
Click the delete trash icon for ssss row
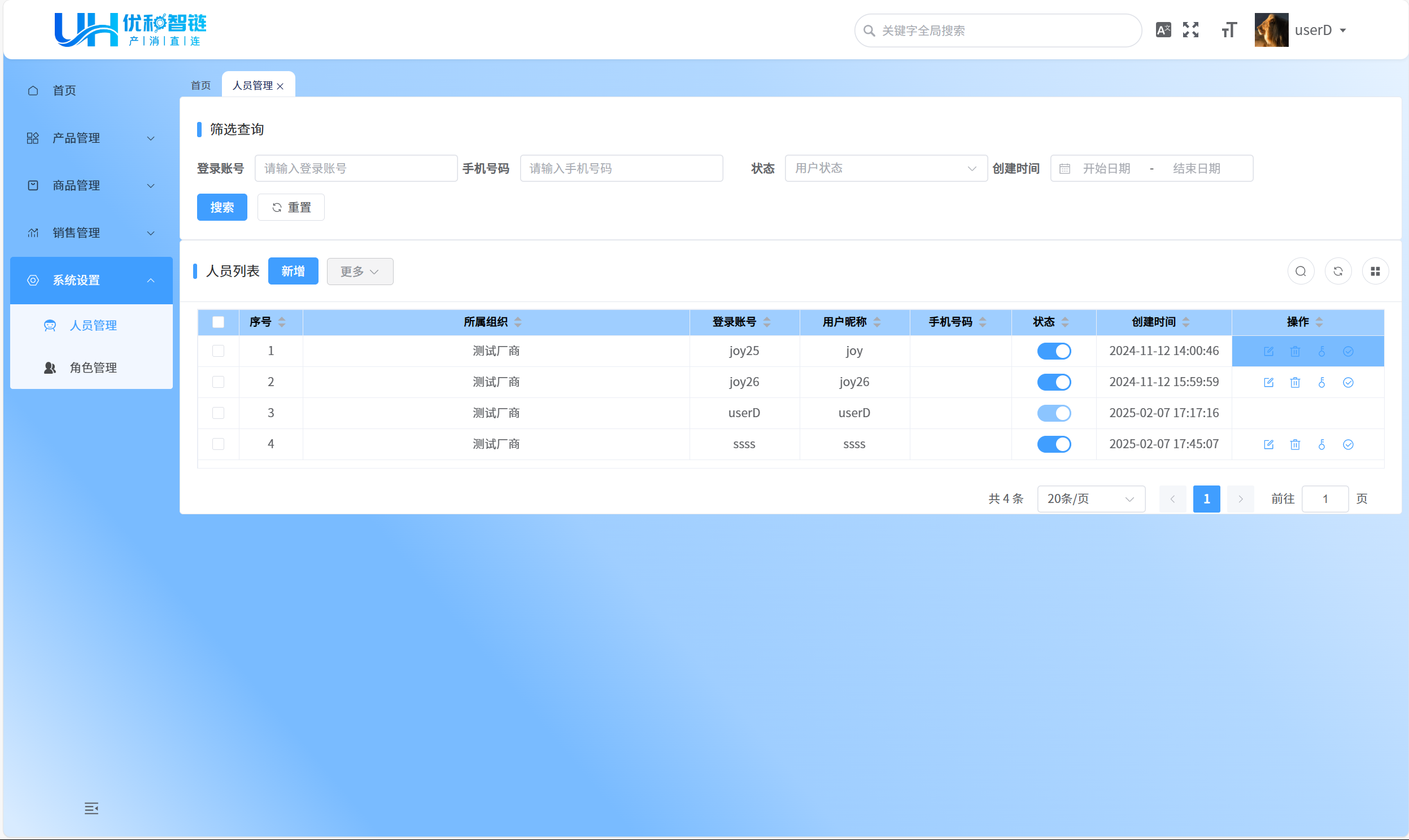(x=1295, y=444)
